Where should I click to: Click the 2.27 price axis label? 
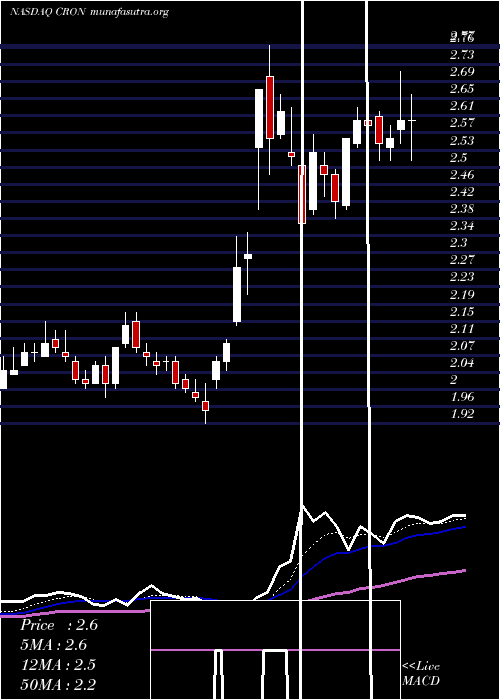[x=462, y=260]
